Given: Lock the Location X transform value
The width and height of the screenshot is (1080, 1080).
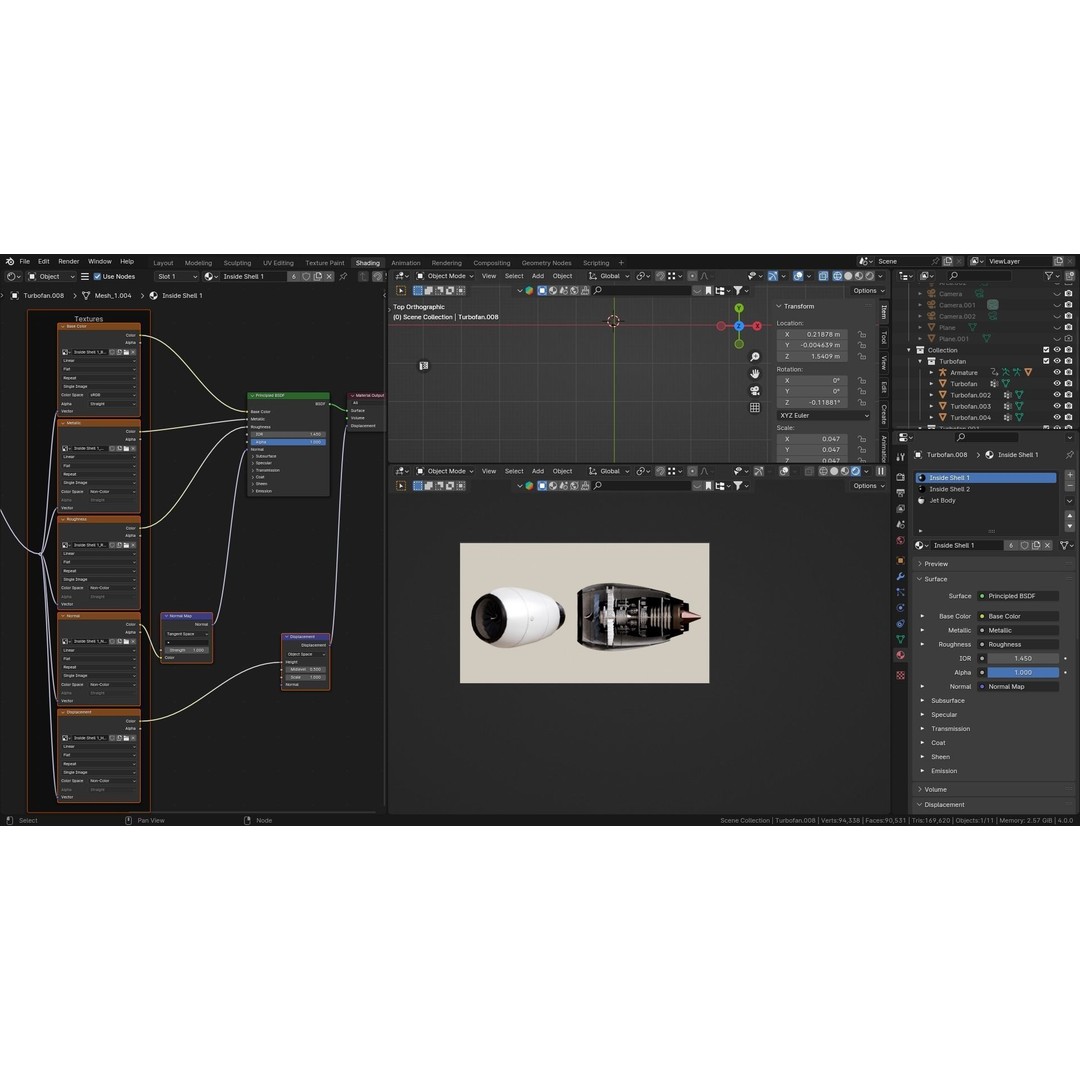Looking at the screenshot, I should pyautogui.click(x=861, y=334).
